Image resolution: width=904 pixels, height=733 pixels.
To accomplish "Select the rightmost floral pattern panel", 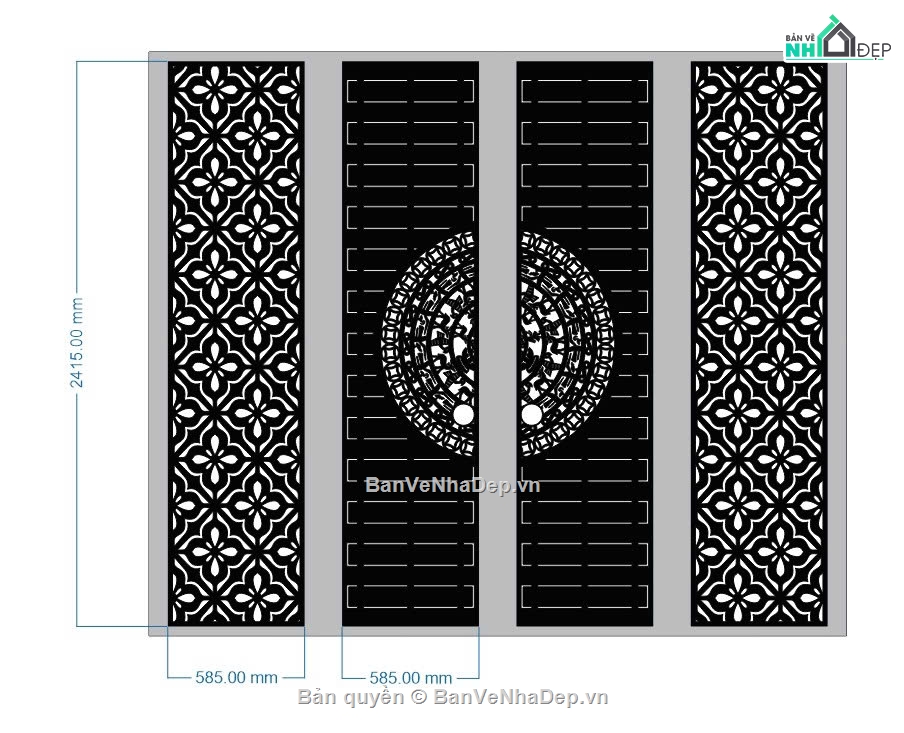I will click(x=759, y=344).
